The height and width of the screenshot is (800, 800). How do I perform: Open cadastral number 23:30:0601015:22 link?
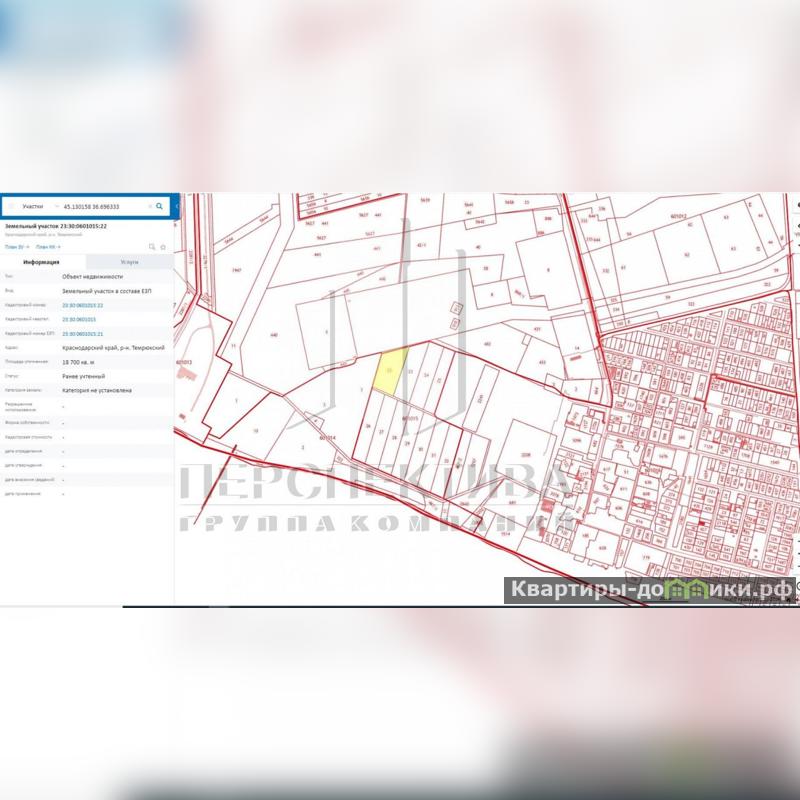coord(83,304)
